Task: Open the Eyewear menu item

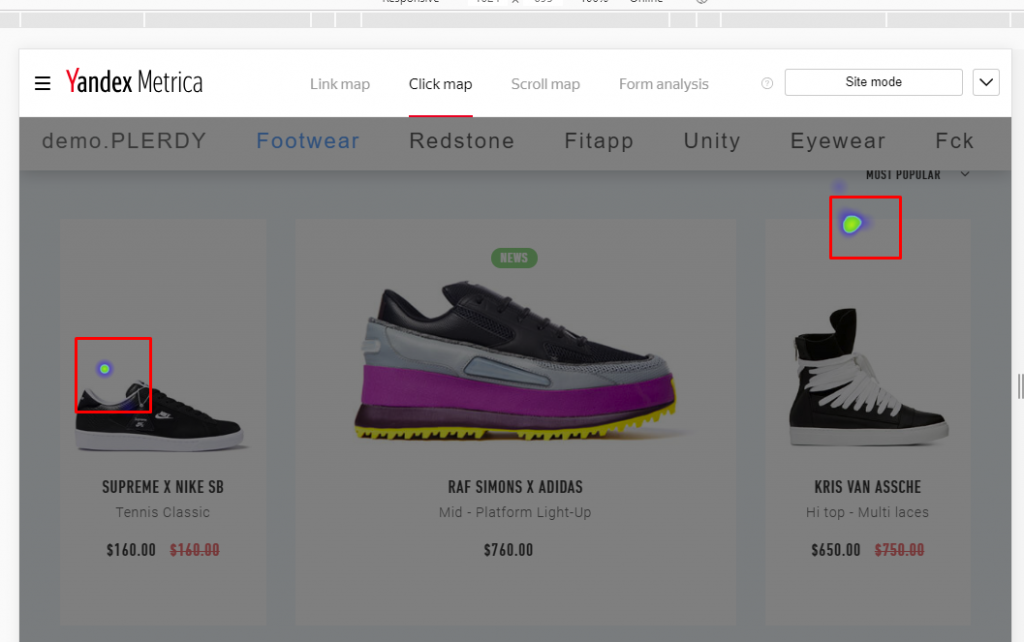Action: coord(838,141)
